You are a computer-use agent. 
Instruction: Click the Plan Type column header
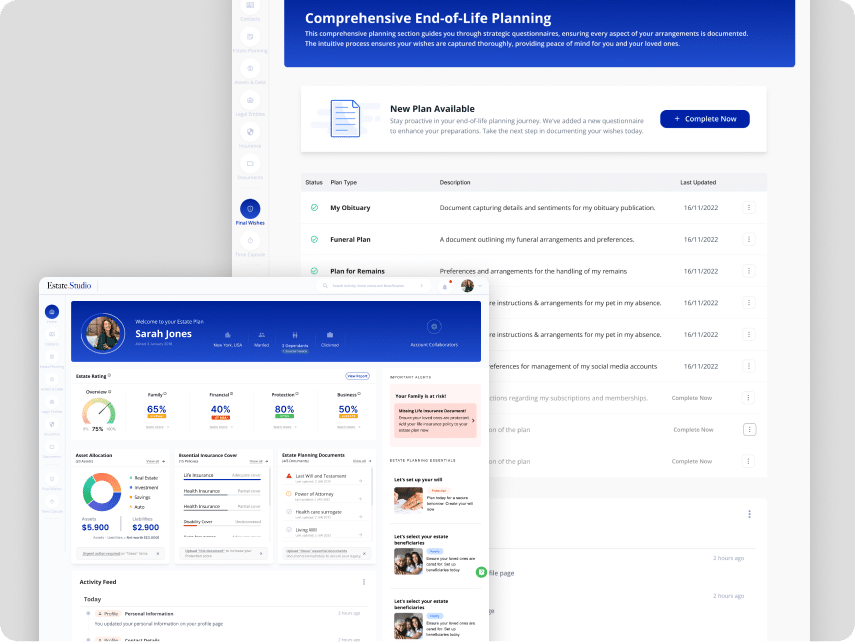(x=343, y=183)
